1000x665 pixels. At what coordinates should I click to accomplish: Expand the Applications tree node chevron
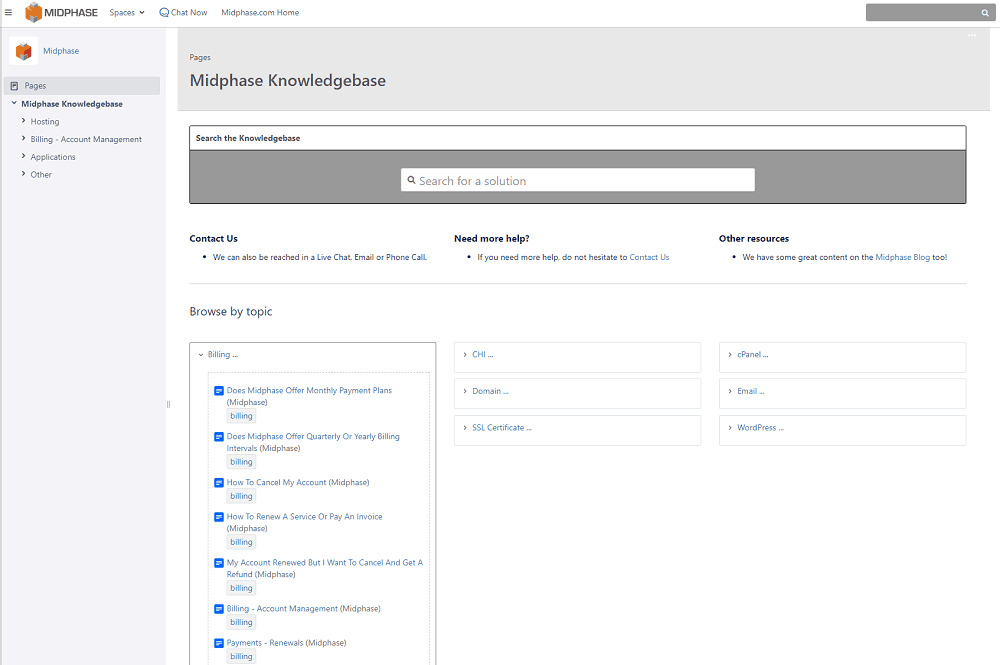(24, 156)
